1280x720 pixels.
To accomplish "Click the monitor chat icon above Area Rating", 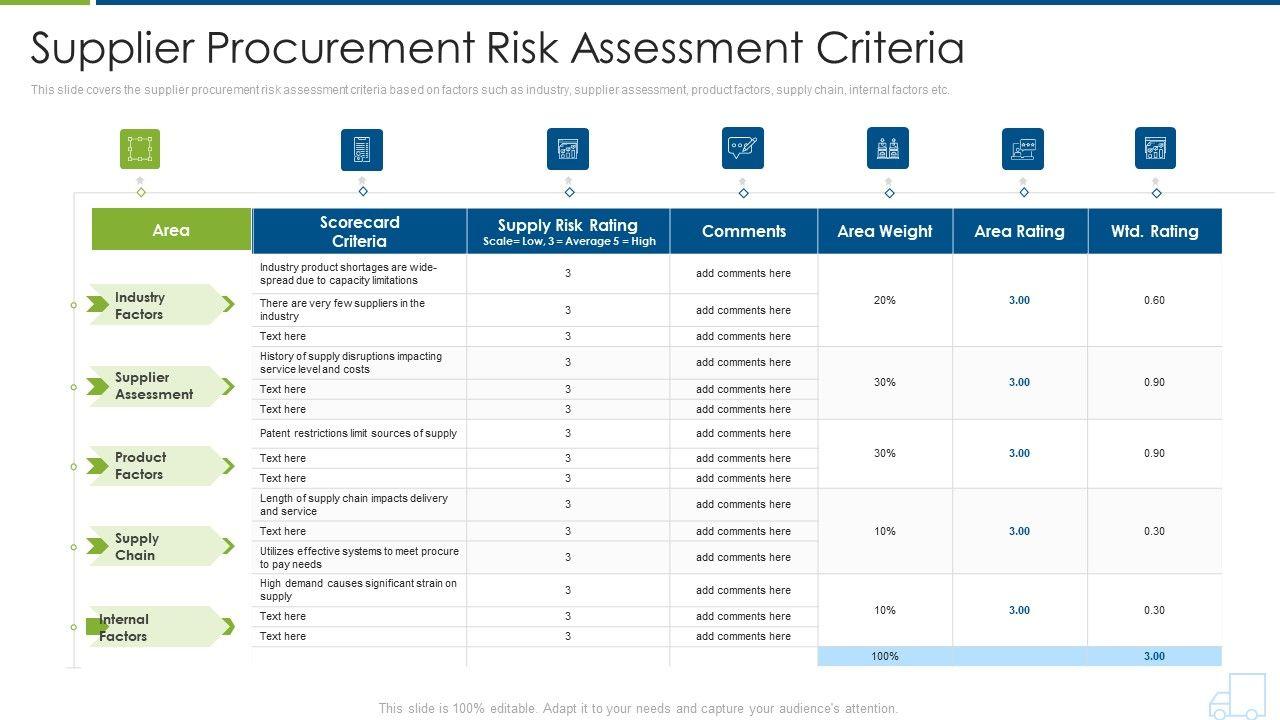I will pos(1023,149).
